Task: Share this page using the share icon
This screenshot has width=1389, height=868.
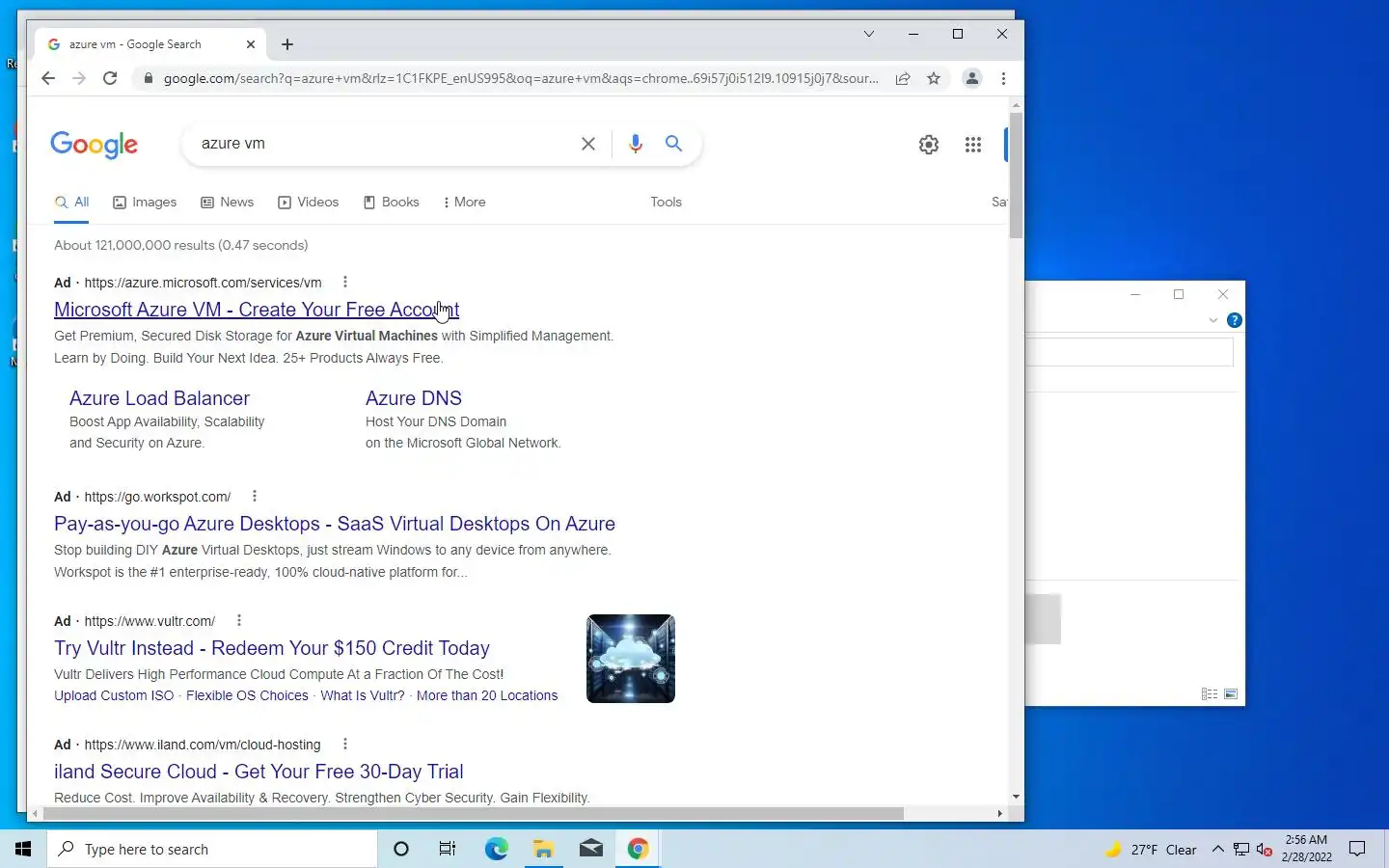Action: click(x=903, y=79)
